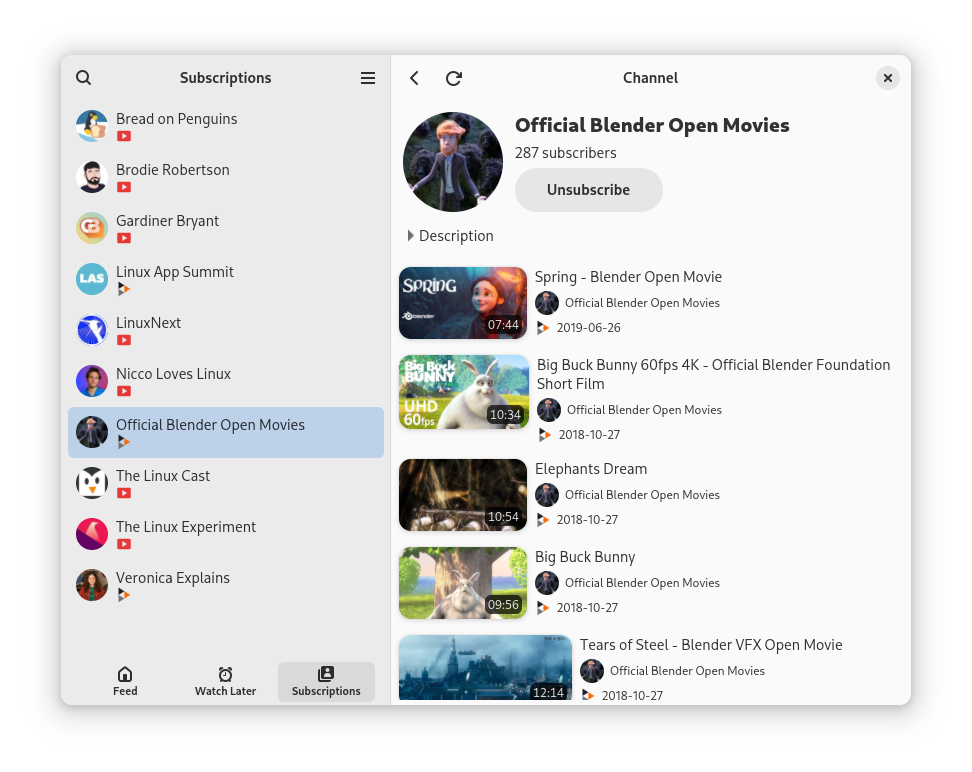Play the 09:56 Big Buck Bunny thumbnail
This screenshot has width=972, height=772.
(462, 583)
